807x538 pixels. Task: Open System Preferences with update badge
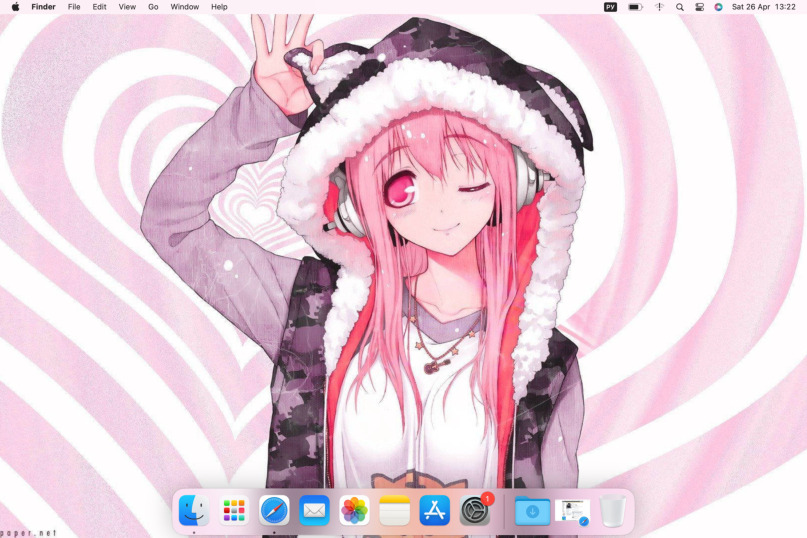tap(475, 510)
